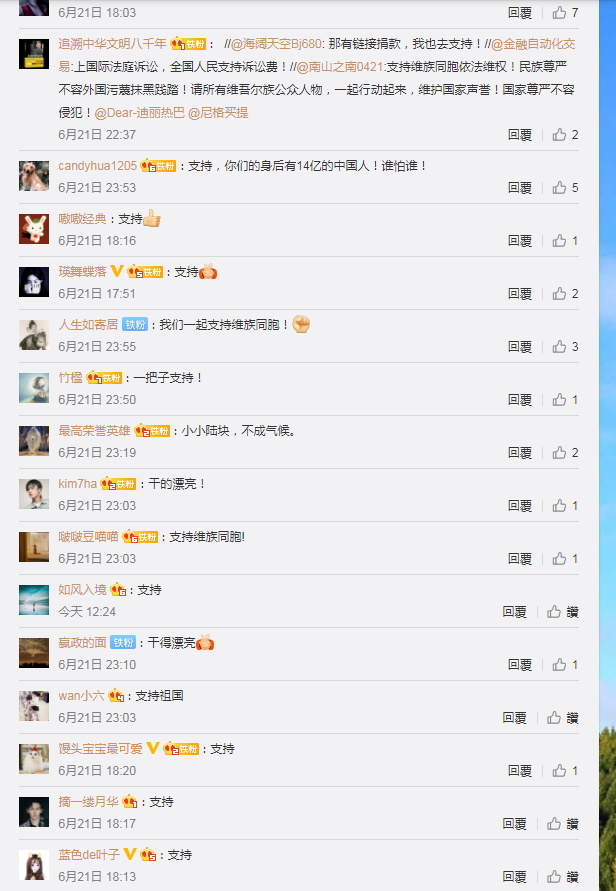Reply to 嬴政的面's comment
The image size is (616, 891).
(519, 664)
